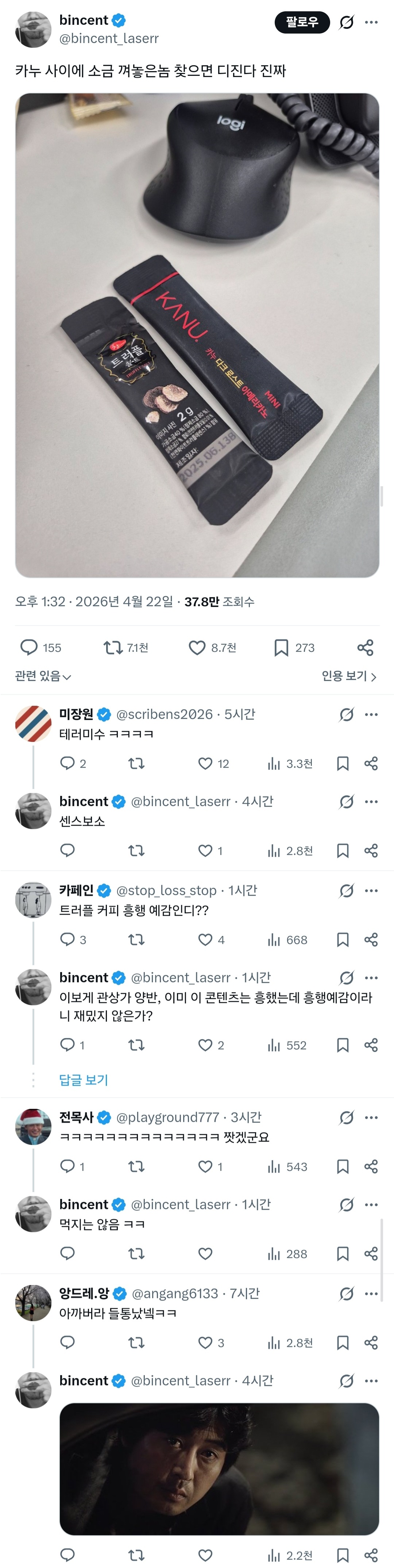Bookmark the main tweet showing 273
The width and height of the screenshot is (394, 1568).
[281, 647]
